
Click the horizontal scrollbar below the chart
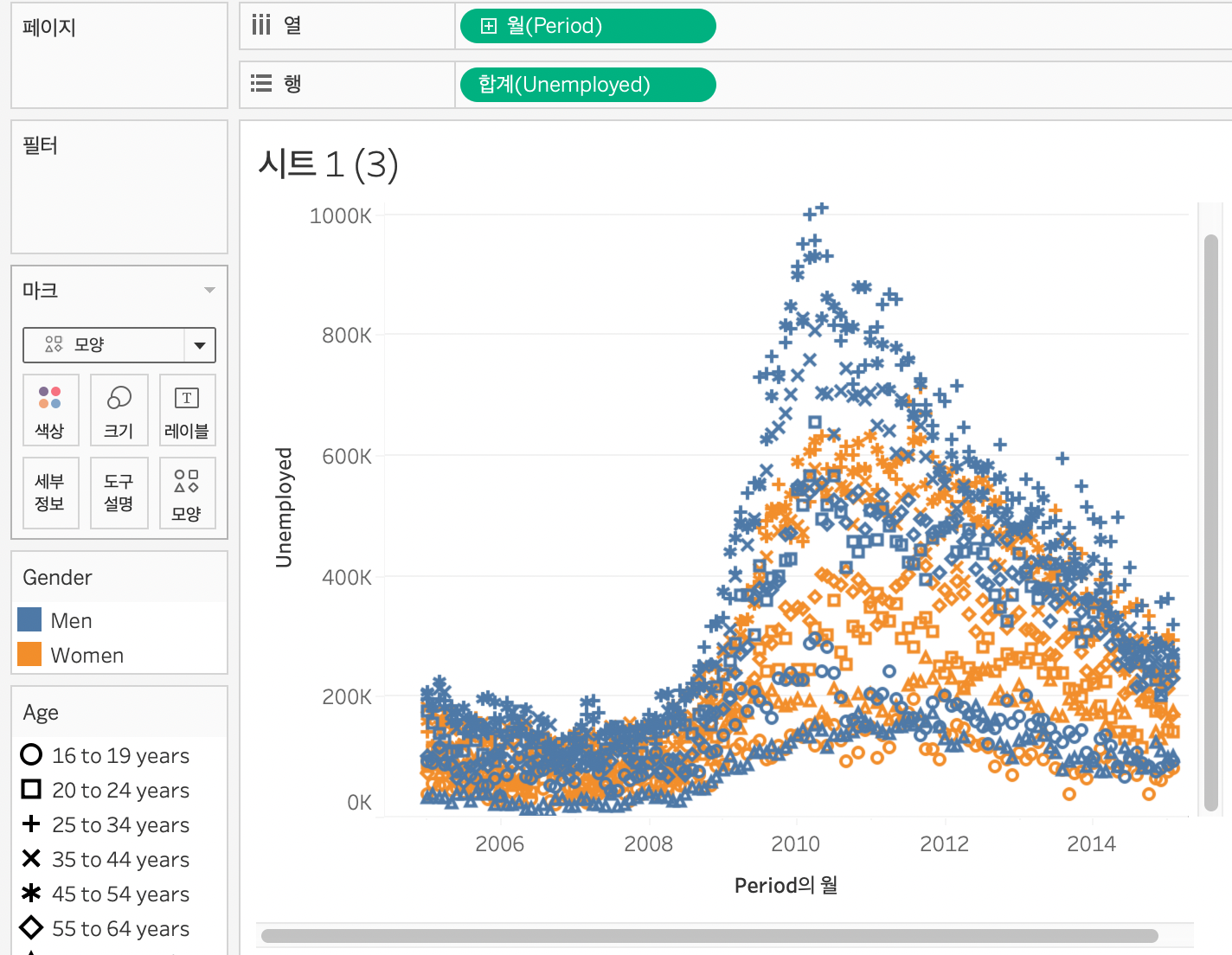709,936
